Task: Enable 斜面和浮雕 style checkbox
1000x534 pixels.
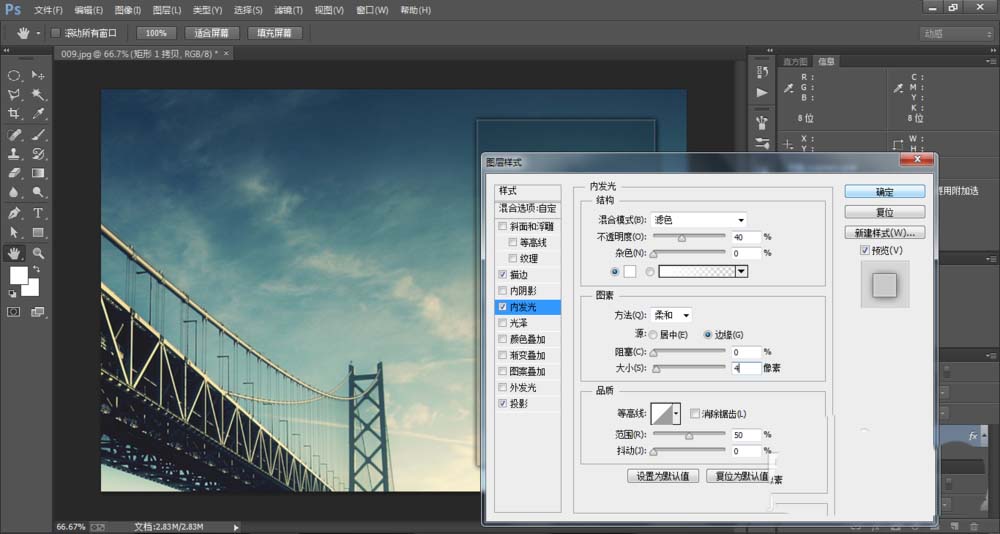Action: pyautogui.click(x=503, y=226)
